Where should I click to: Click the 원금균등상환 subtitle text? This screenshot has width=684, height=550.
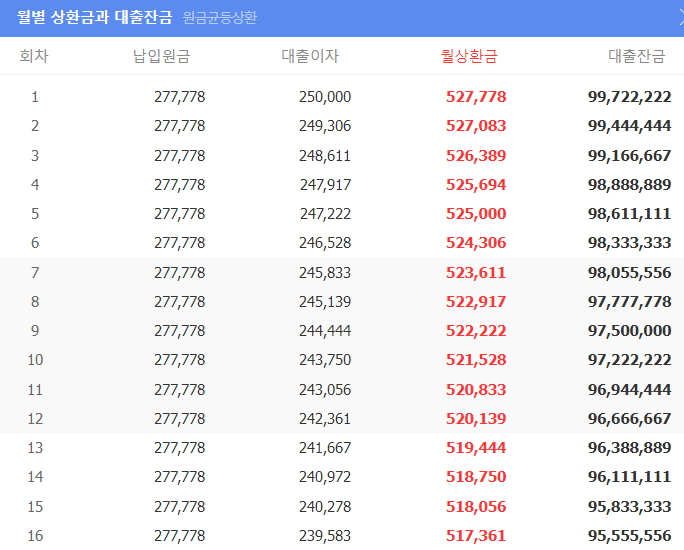(x=220, y=18)
